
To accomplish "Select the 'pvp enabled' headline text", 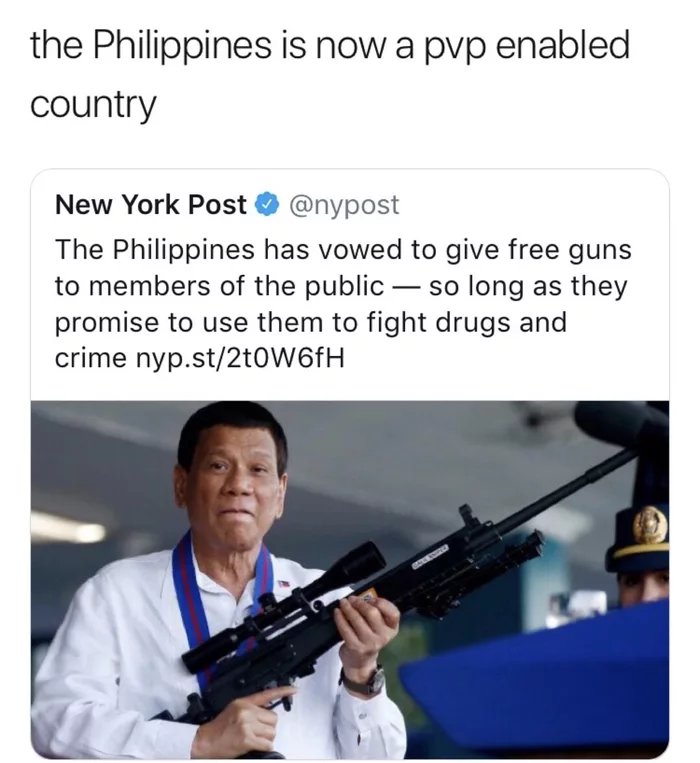I will (x=527, y=46).
